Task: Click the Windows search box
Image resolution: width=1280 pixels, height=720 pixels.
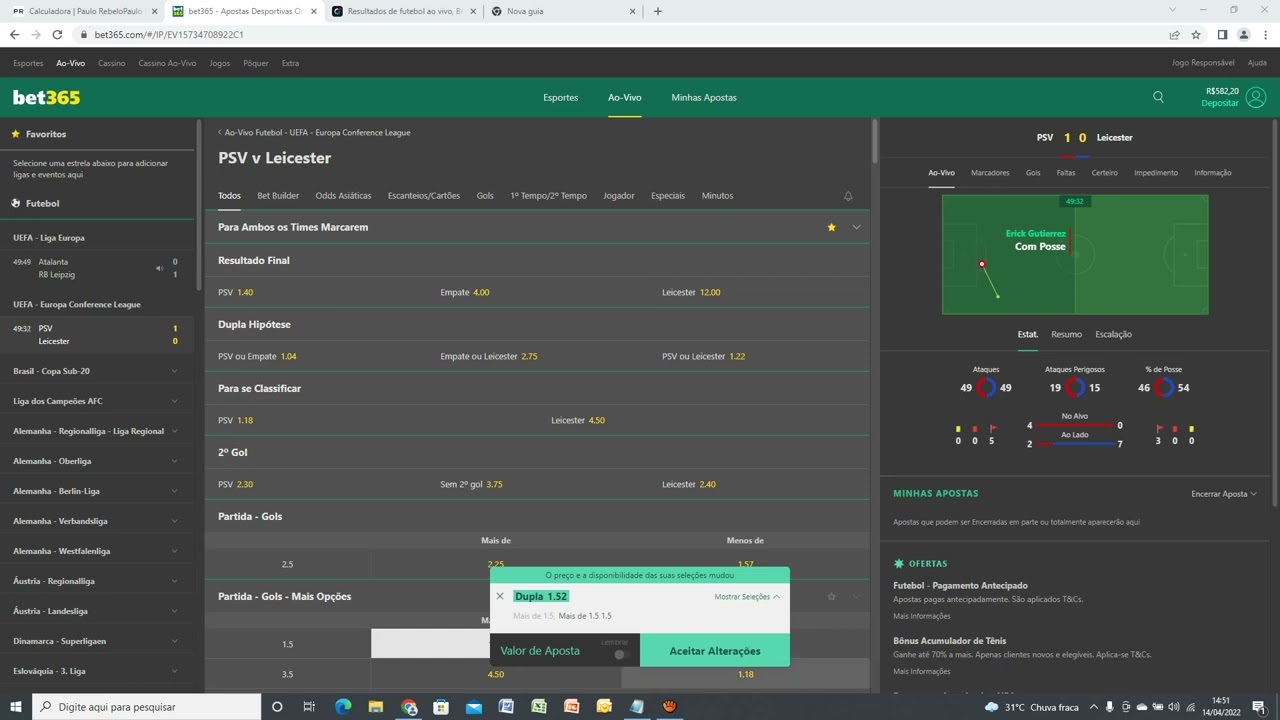Action: [x=147, y=707]
